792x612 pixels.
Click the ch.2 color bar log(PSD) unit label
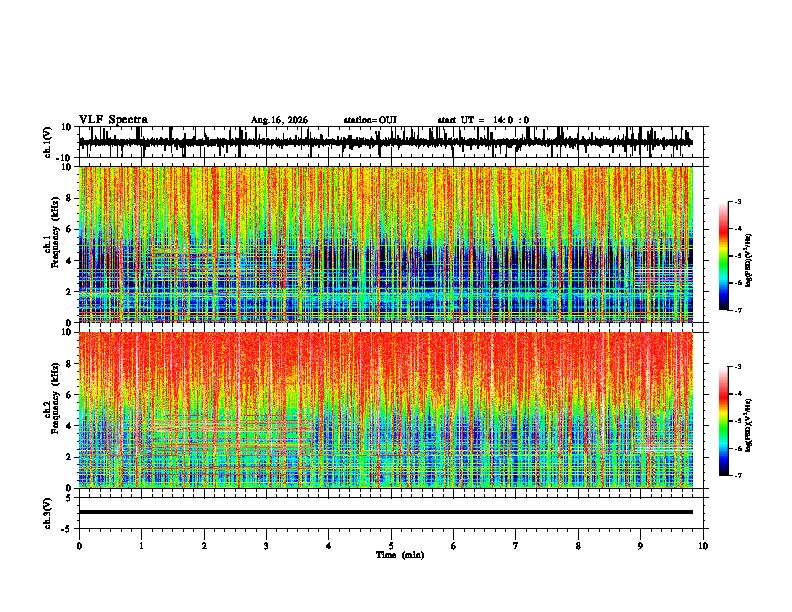coord(749,425)
